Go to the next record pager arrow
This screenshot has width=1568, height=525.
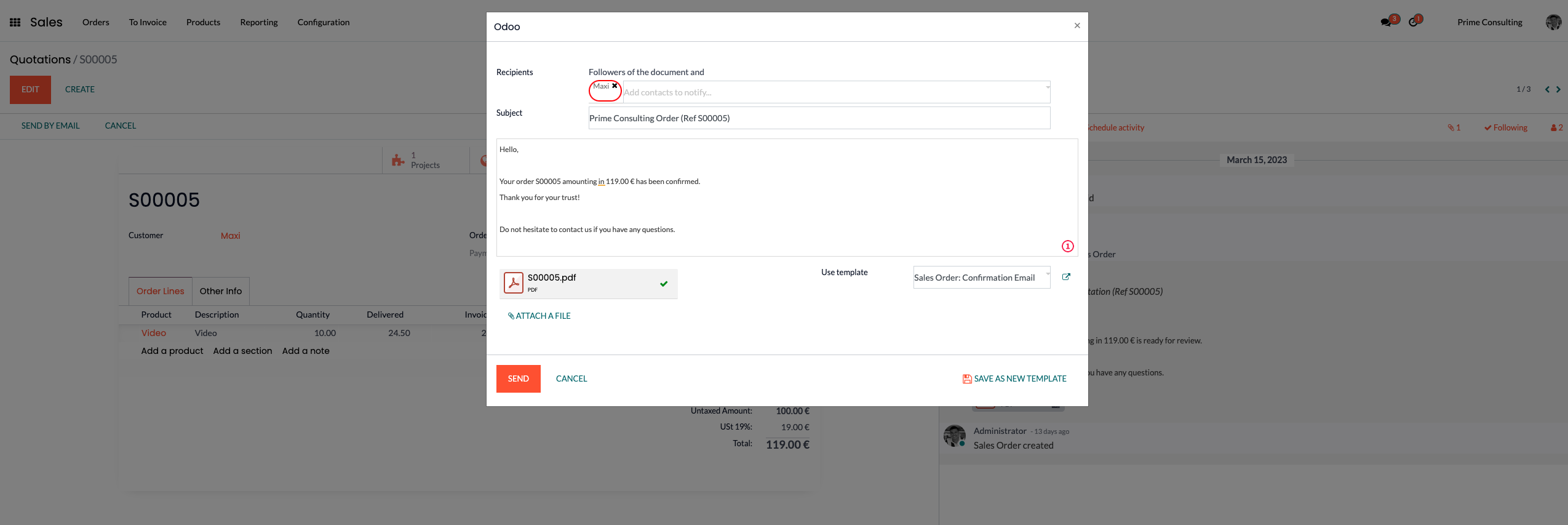point(1558,89)
